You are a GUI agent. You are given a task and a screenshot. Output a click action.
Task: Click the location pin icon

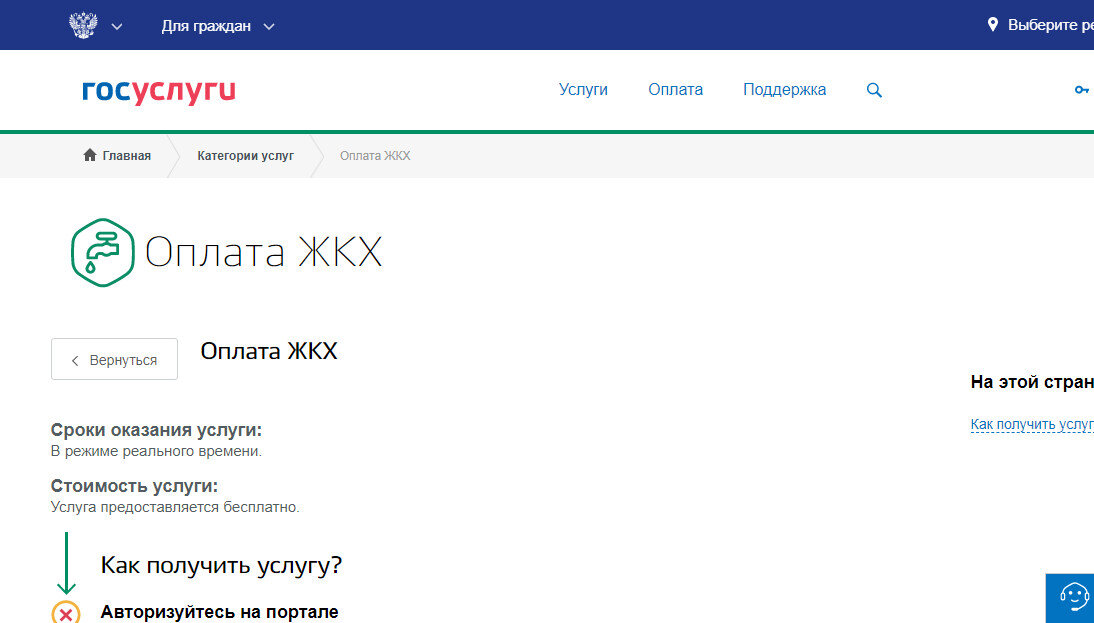click(x=992, y=25)
